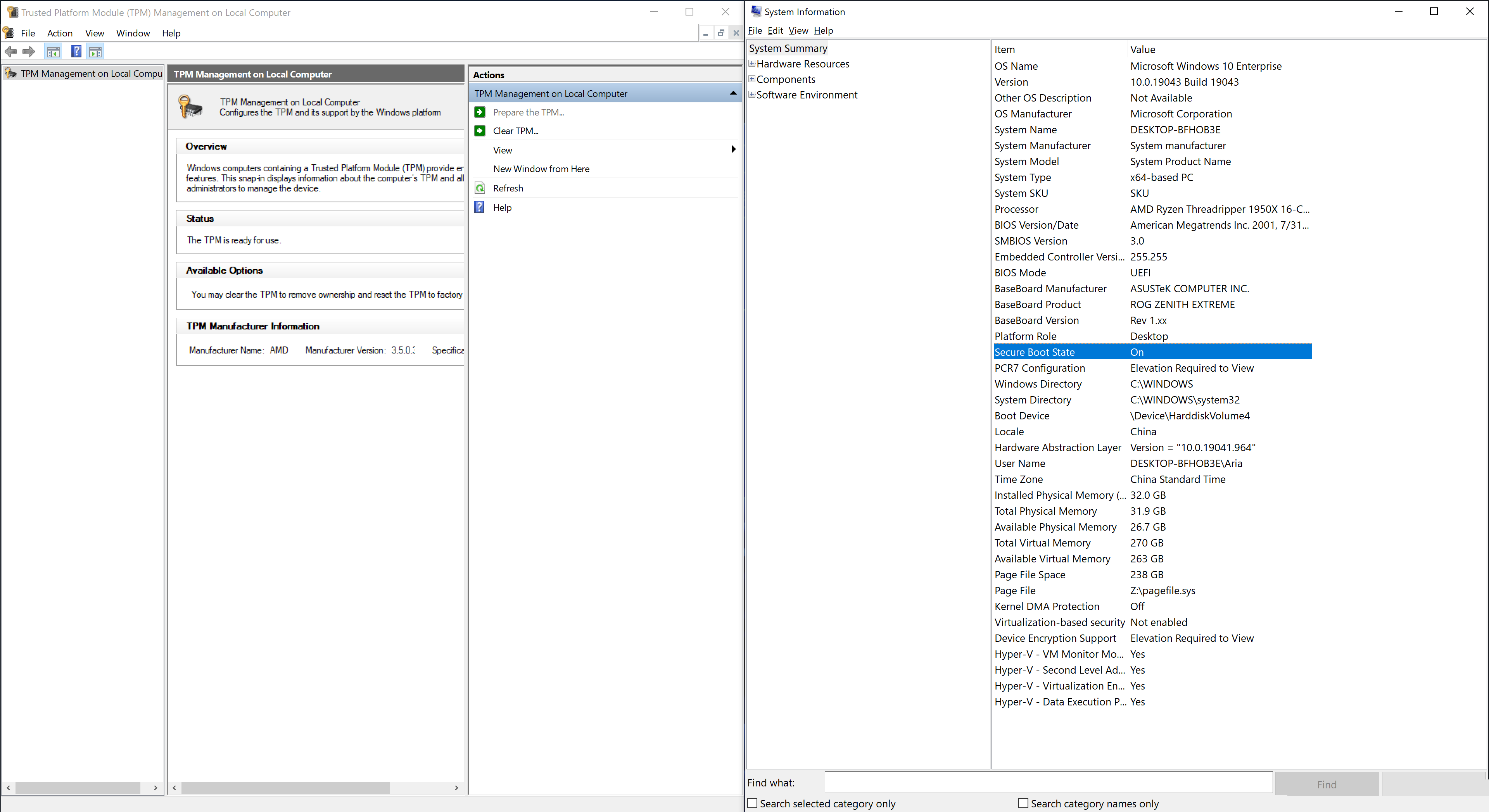Click the green Clear TPM icon
The width and height of the screenshot is (1489, 812).
480,131
